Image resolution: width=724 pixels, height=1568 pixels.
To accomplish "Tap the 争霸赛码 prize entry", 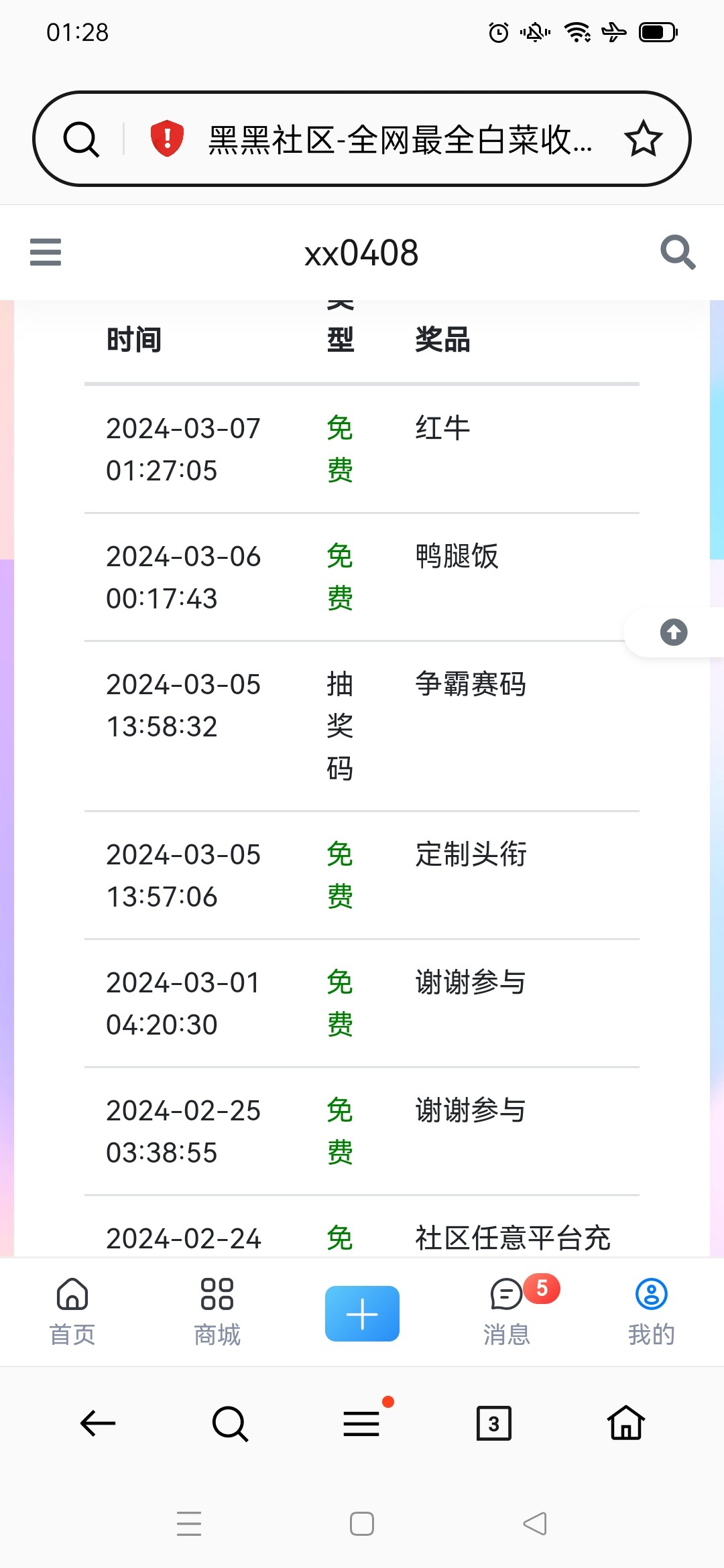I will point(471,685).
